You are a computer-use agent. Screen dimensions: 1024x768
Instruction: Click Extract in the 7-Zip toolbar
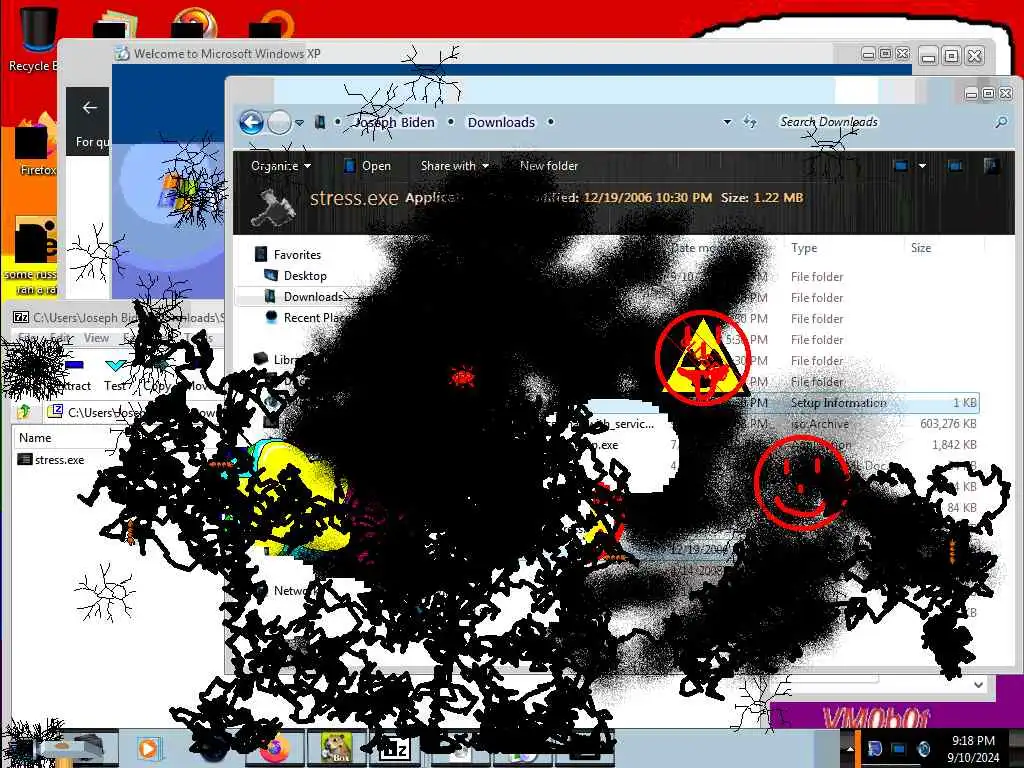72,375
